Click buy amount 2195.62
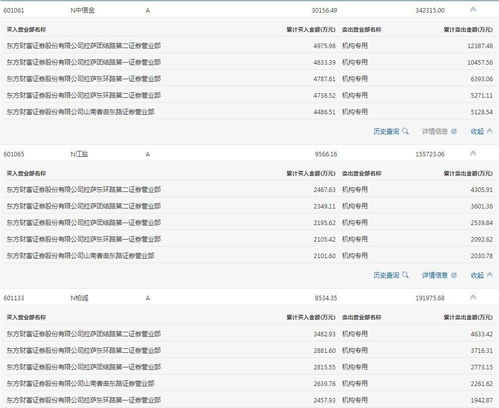This screenshot has height=408, width=499. point(324,223)
